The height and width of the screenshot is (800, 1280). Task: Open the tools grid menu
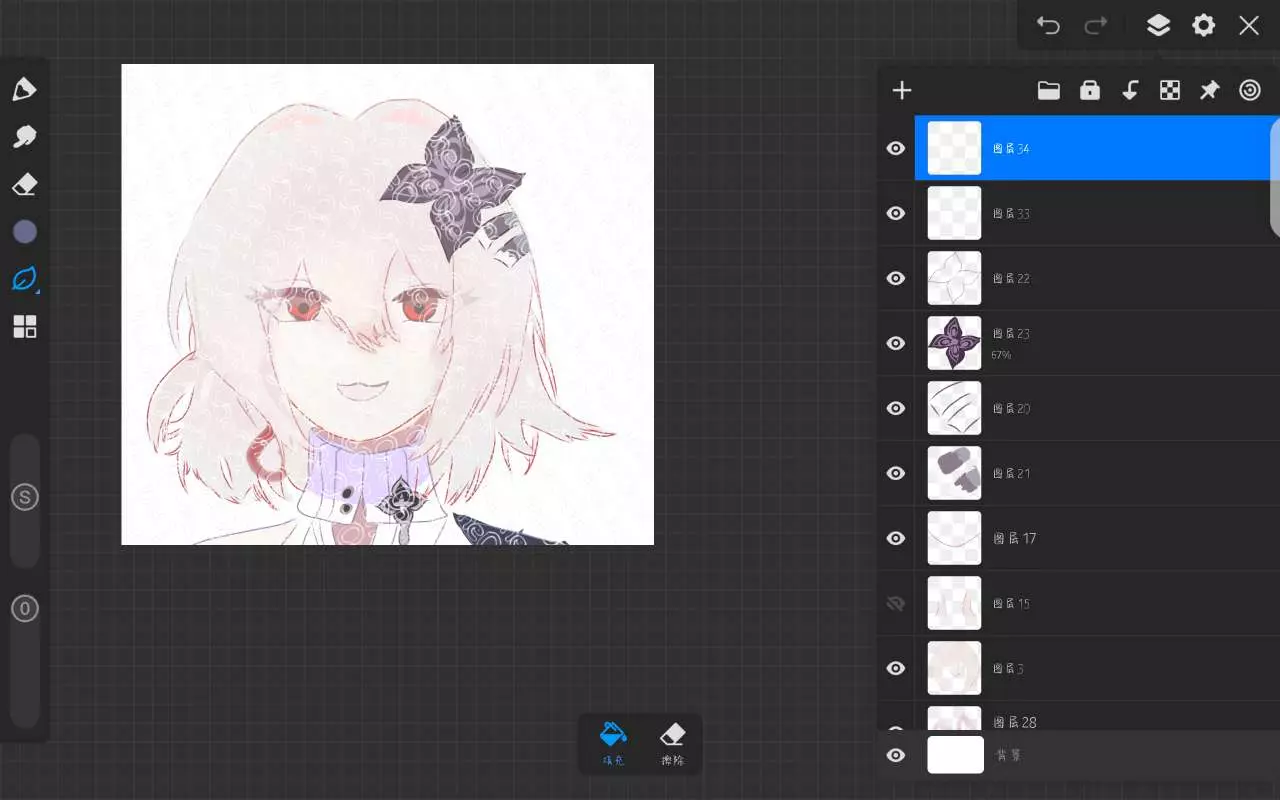[24, 327]
